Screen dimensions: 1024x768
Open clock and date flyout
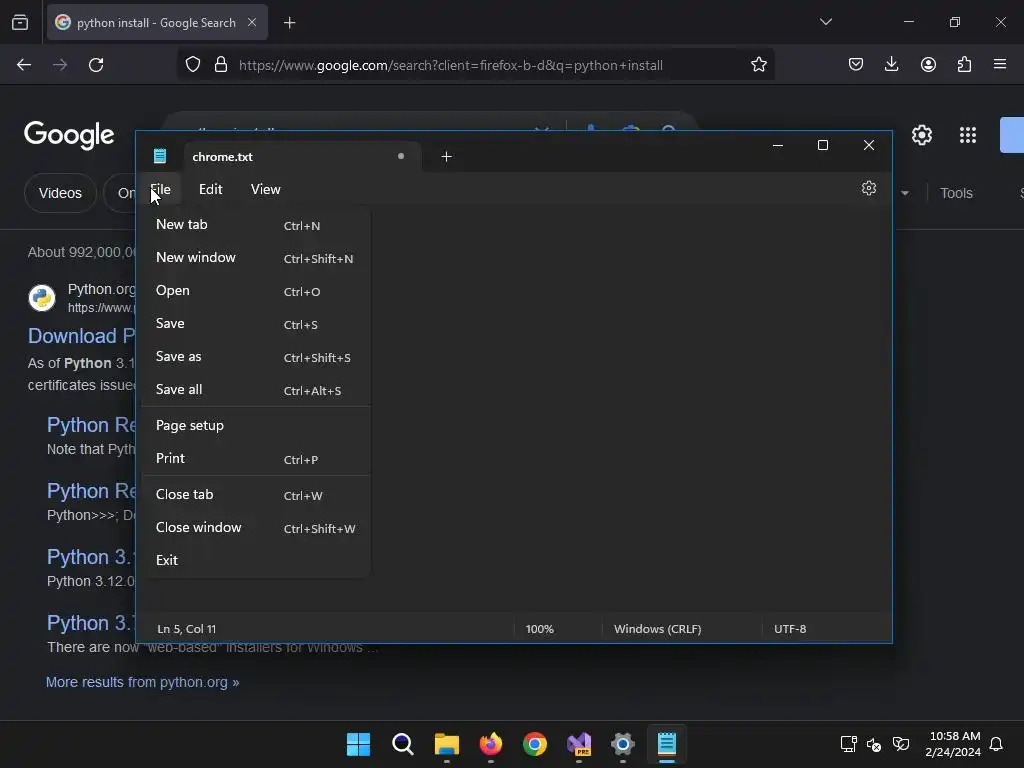pyautogui.click(x=953, y=744)
